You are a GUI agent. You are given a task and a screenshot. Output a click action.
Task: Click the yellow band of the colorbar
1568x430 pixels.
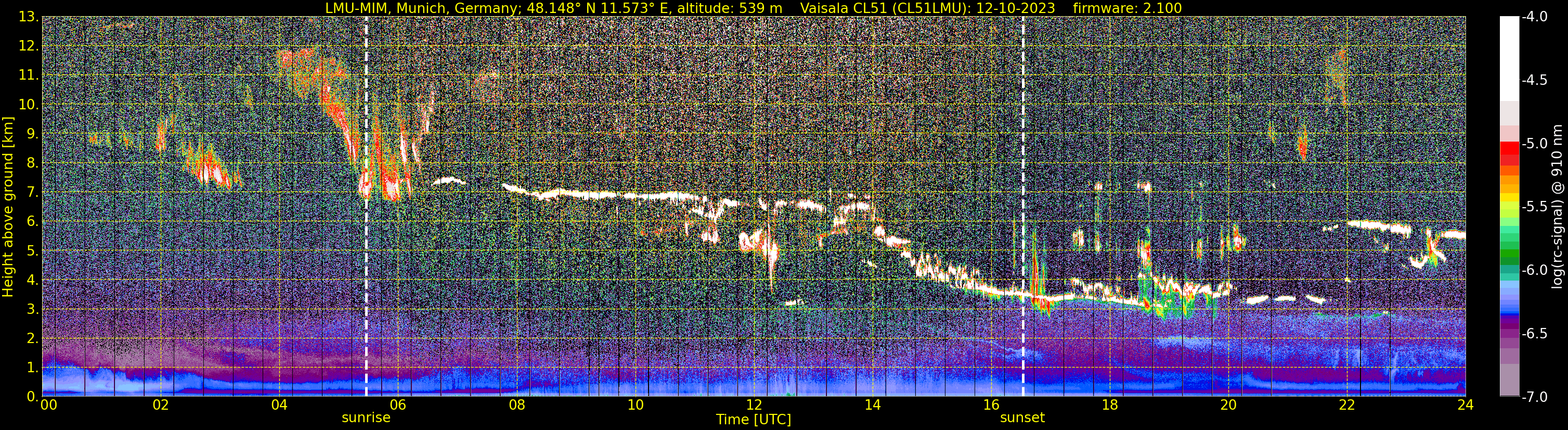coord(1509,198)
